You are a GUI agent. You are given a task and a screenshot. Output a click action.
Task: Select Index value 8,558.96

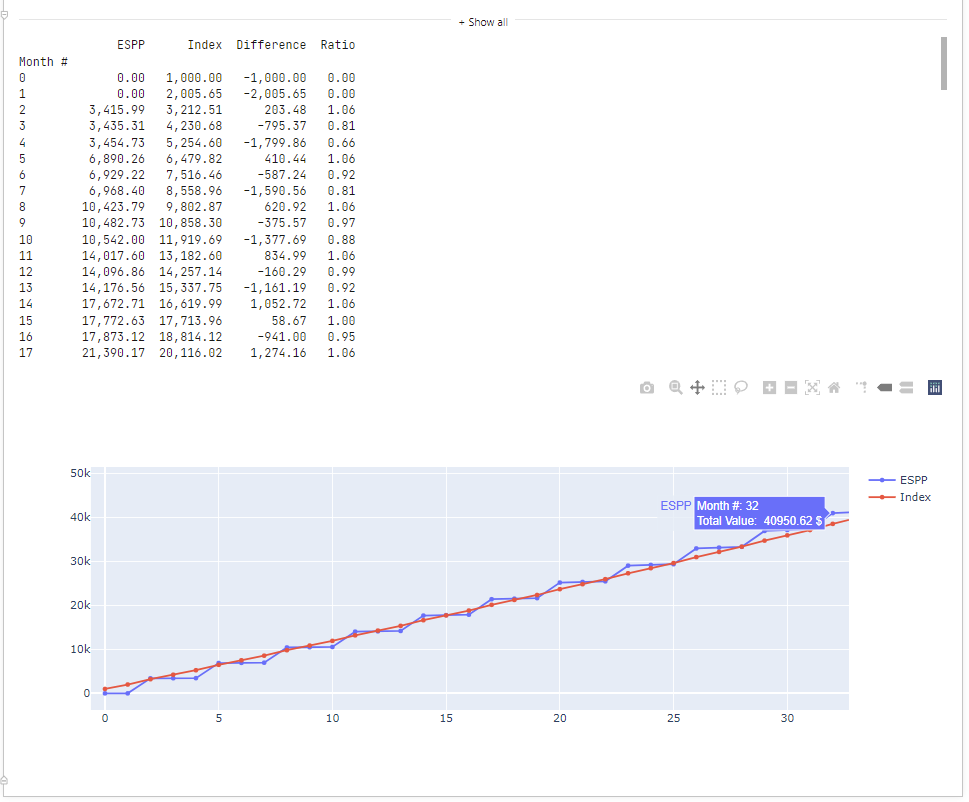click(x=194, y=191)
